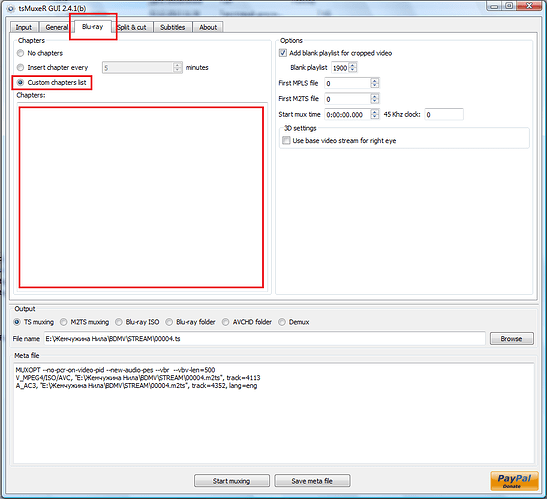Click the V_MPEG4/ISO/AVC line in meta file

click(138, 378)
